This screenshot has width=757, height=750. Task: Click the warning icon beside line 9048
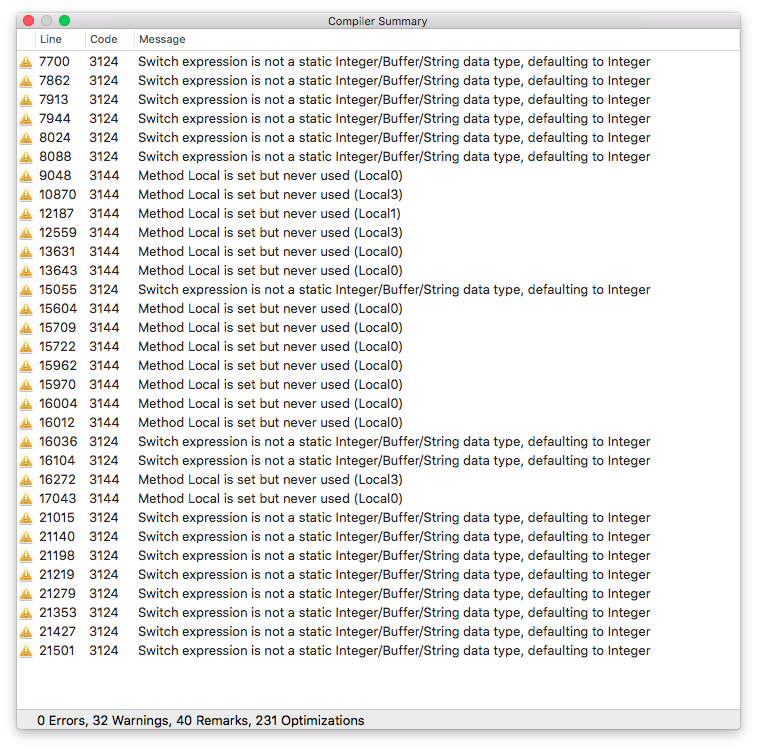pos(26,176)
